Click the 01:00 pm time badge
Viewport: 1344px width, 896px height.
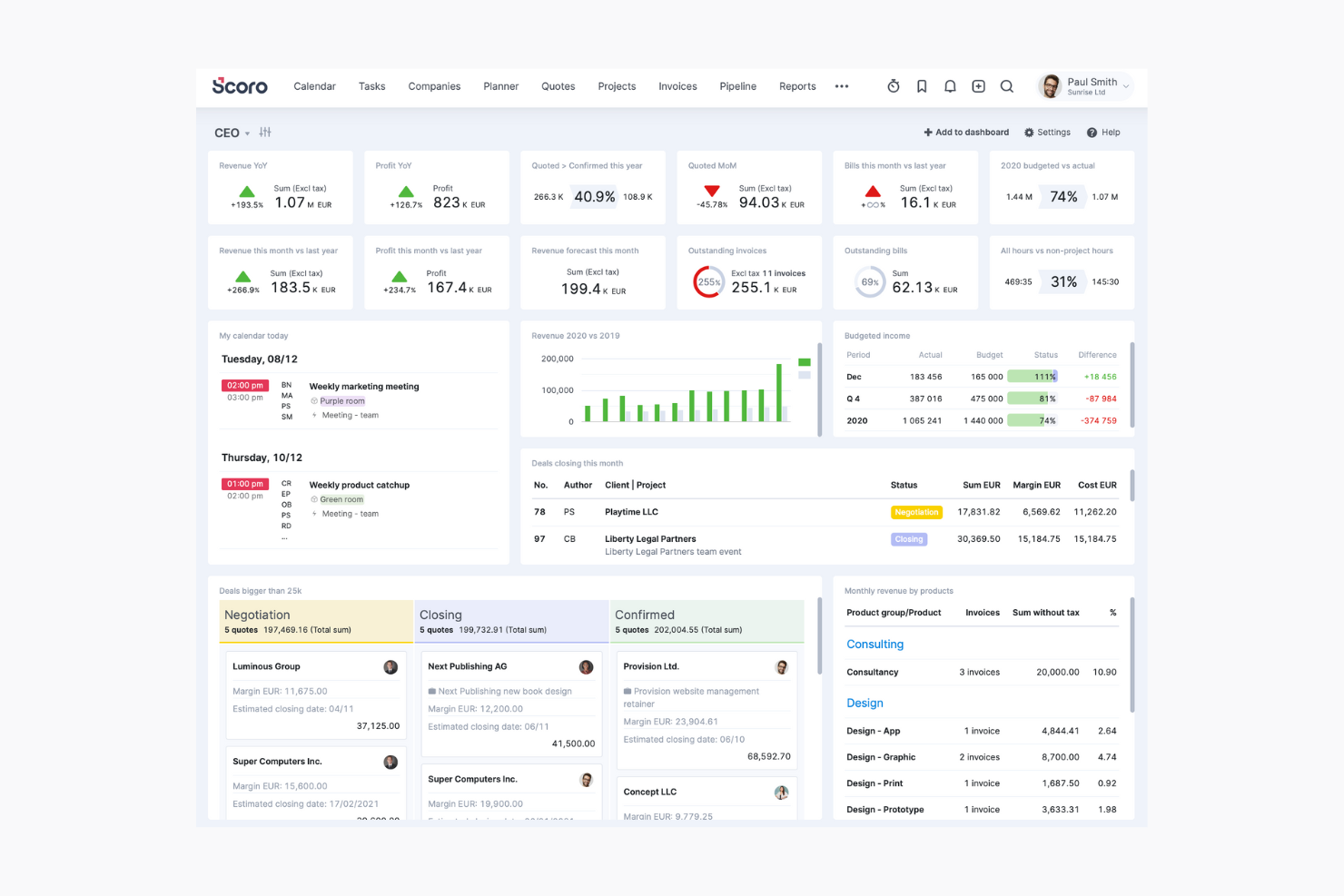pos(245,484)
